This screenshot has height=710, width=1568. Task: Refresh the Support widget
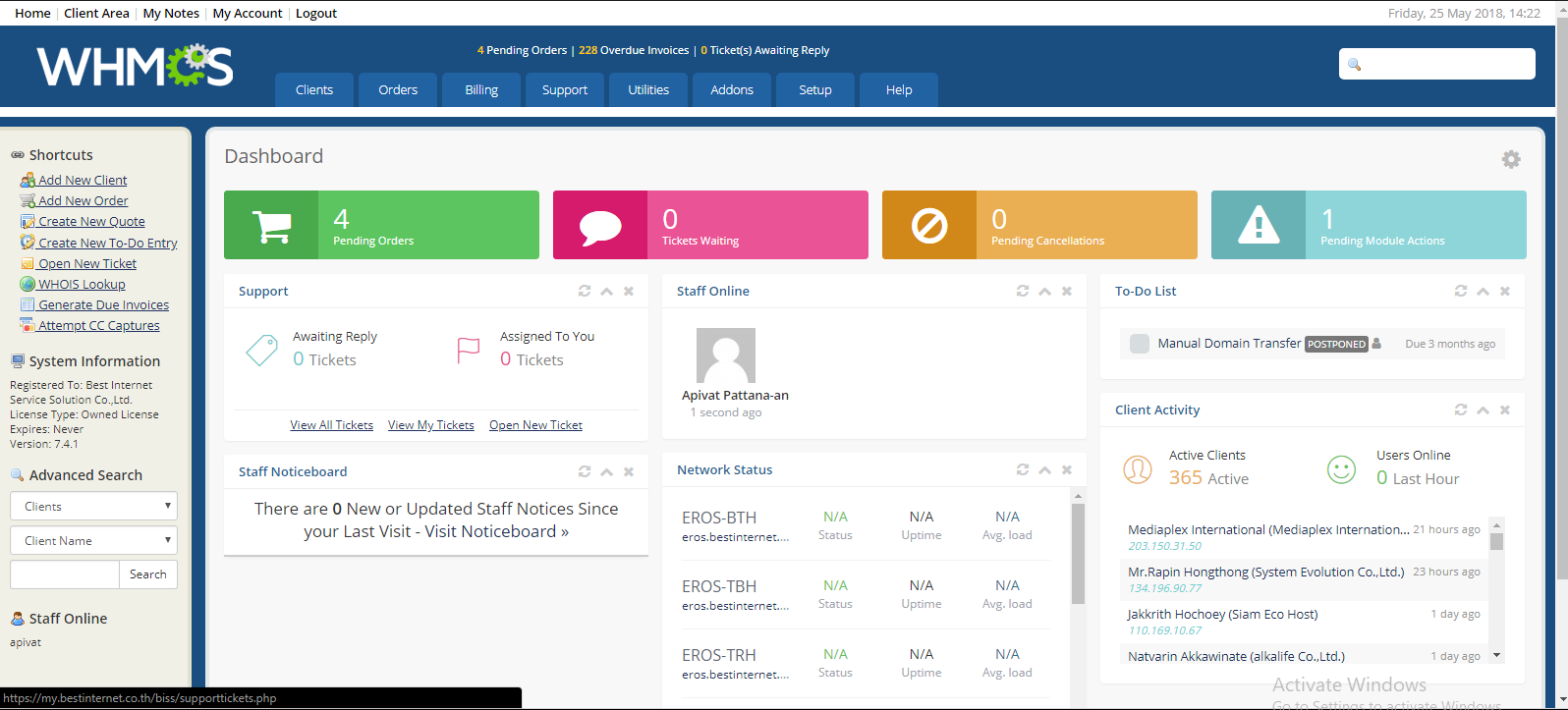tap(585, 292)
